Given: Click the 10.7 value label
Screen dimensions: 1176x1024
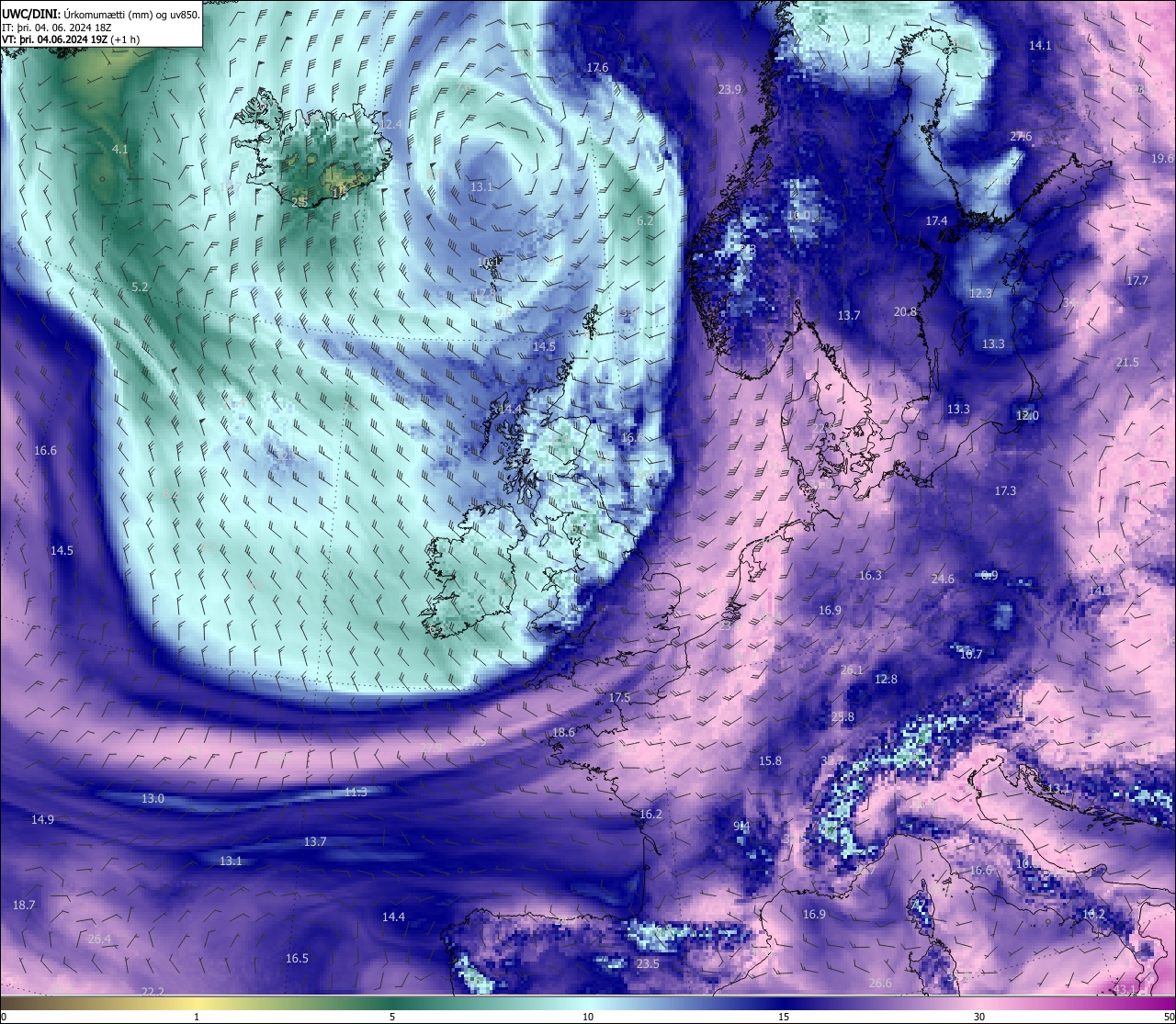Looking at the screenshot, I should pyautogui.click(x=971, y=654).
